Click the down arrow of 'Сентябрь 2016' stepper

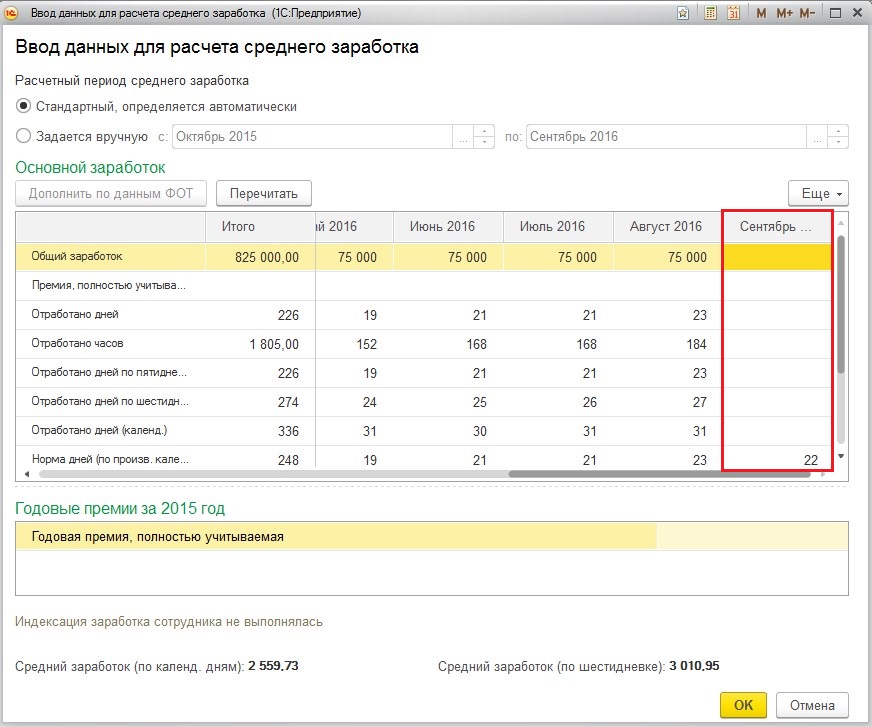838,142
